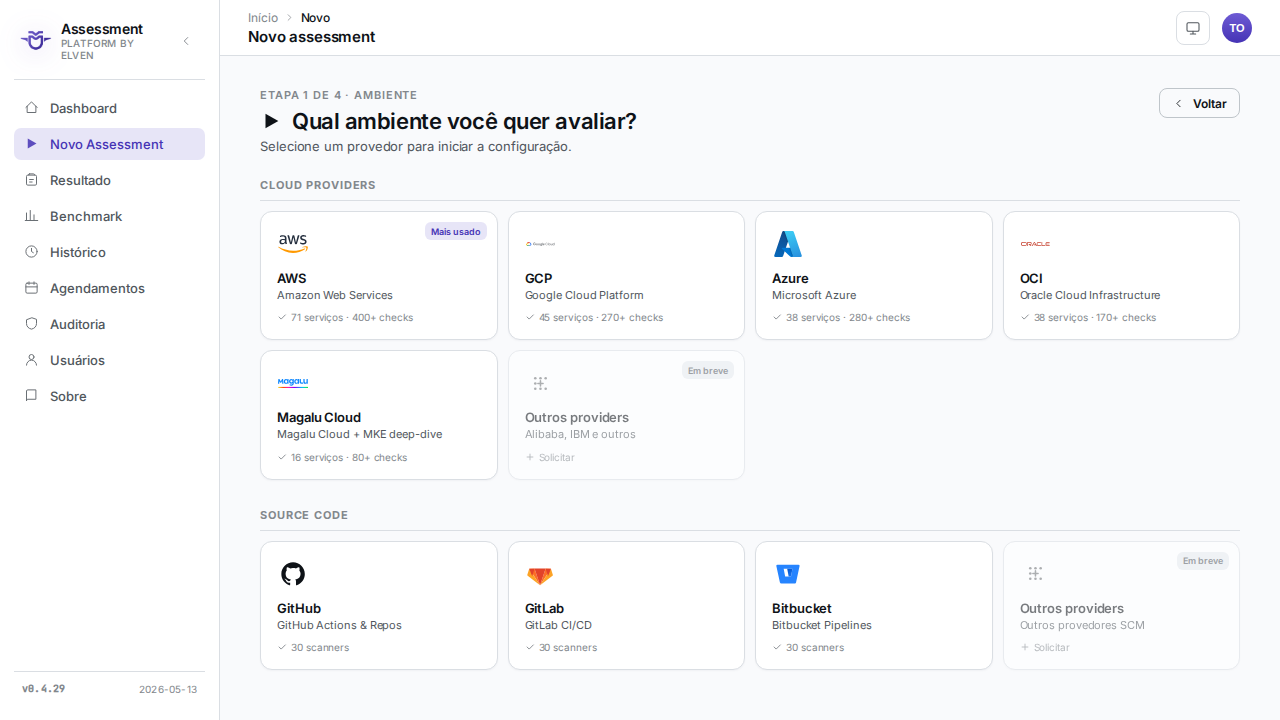Click 'Magalu Cloud + MKE deep-dive' text
This screenshot has height=720, width=1280.
coord(360,434)
